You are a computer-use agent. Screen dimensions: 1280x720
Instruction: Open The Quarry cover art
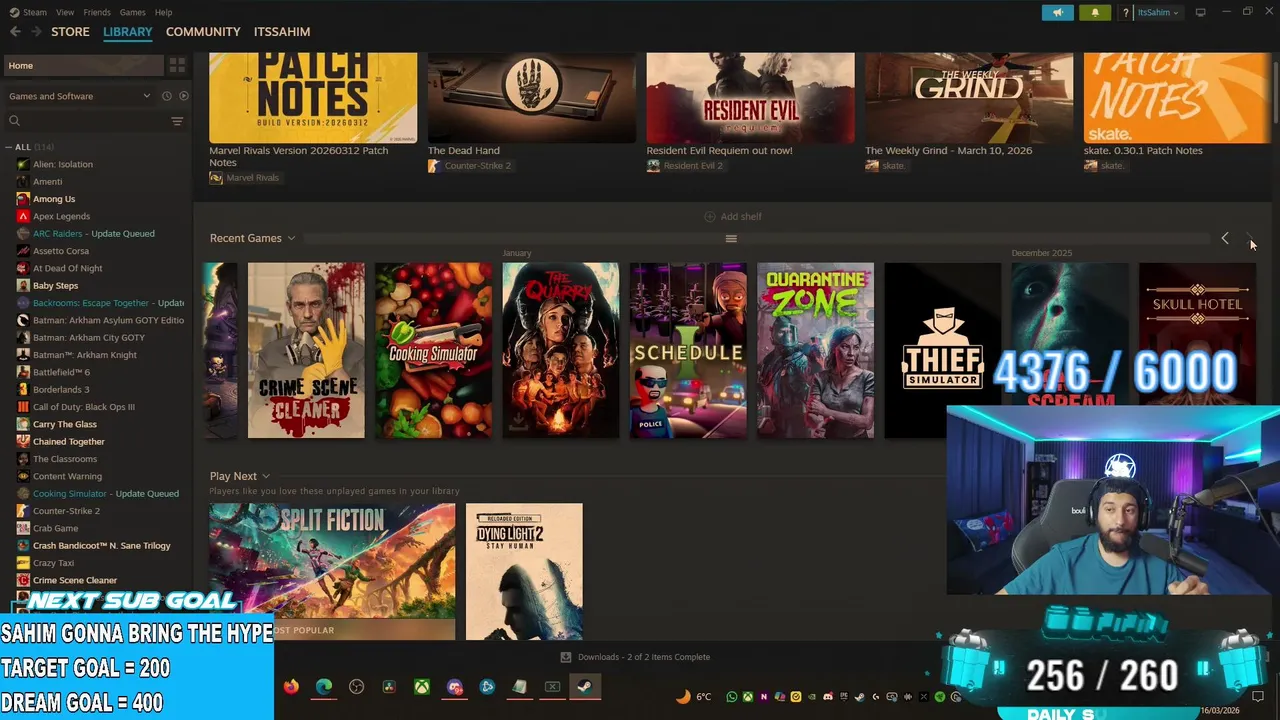coord(561,350)
